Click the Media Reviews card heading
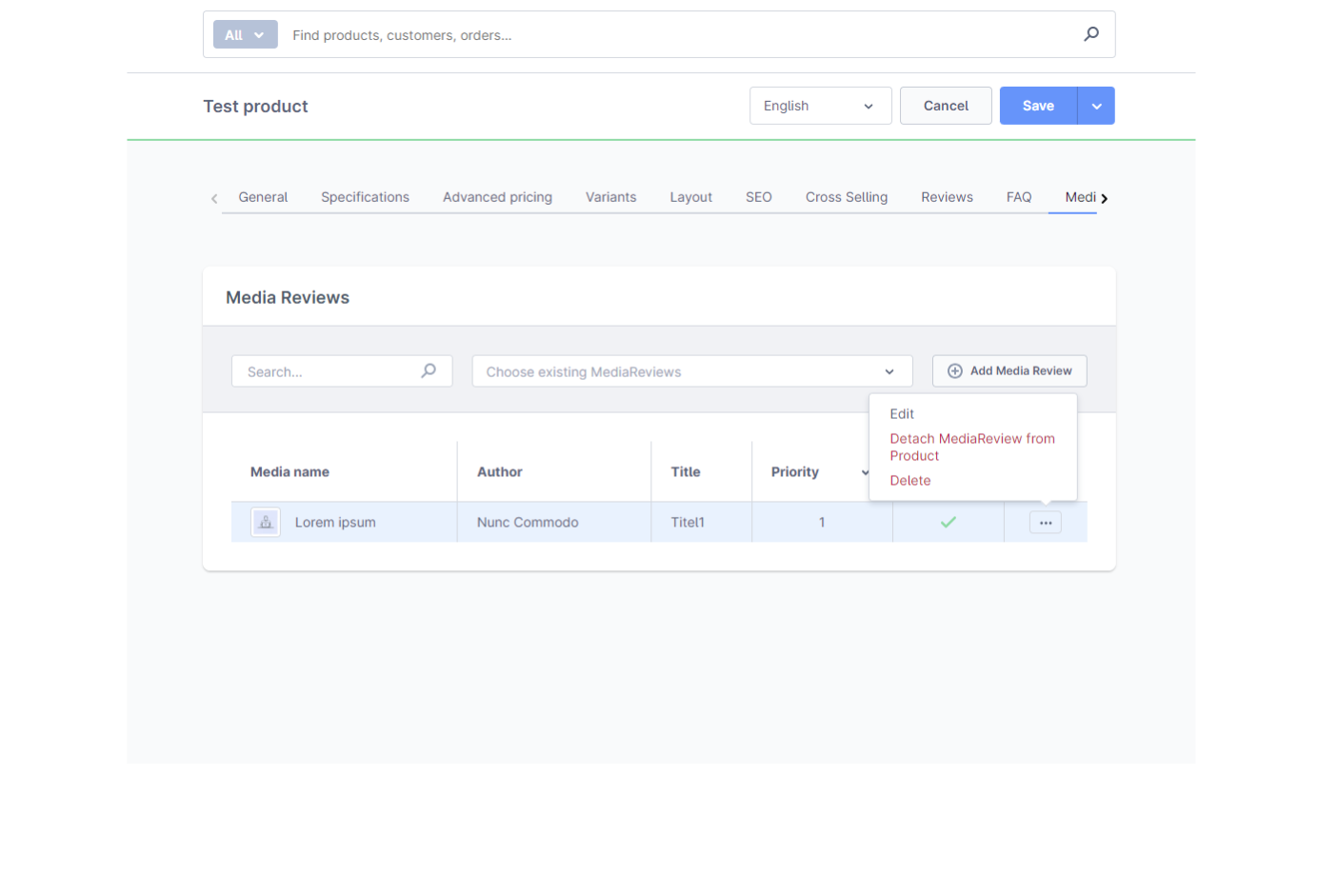 coord(288,297)
